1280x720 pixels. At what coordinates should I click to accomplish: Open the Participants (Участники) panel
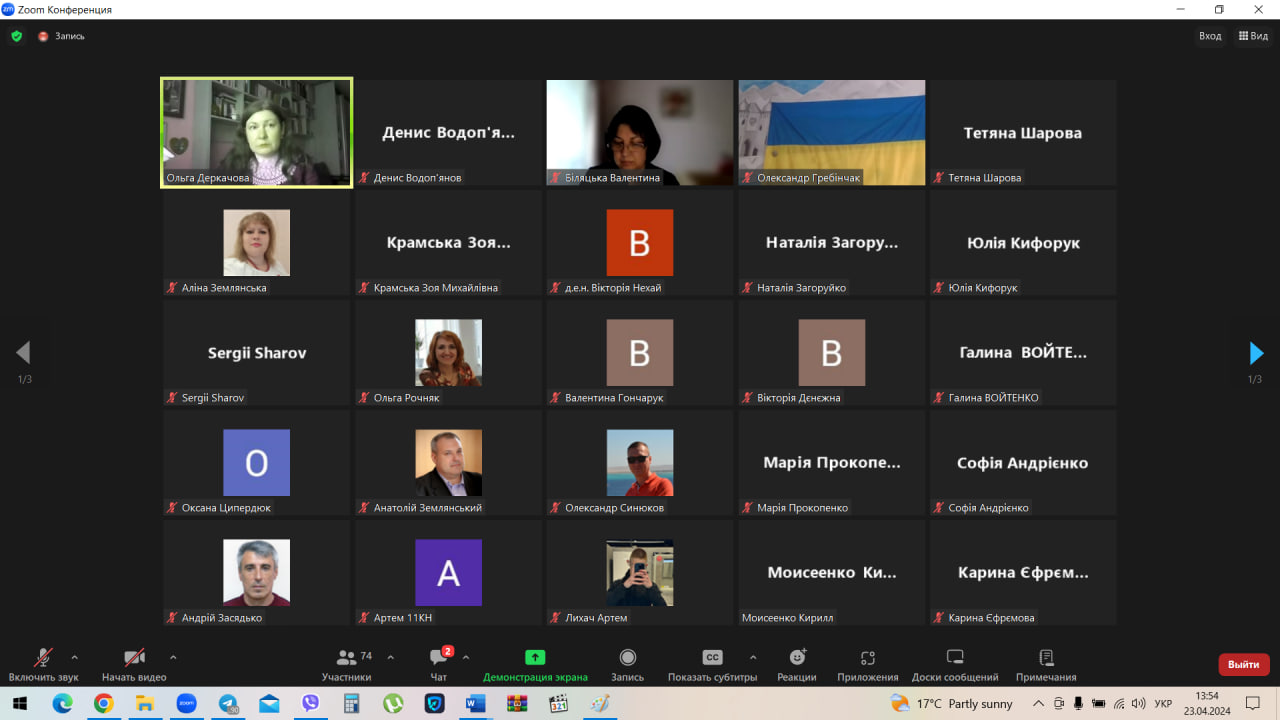[x=347, y=664]
